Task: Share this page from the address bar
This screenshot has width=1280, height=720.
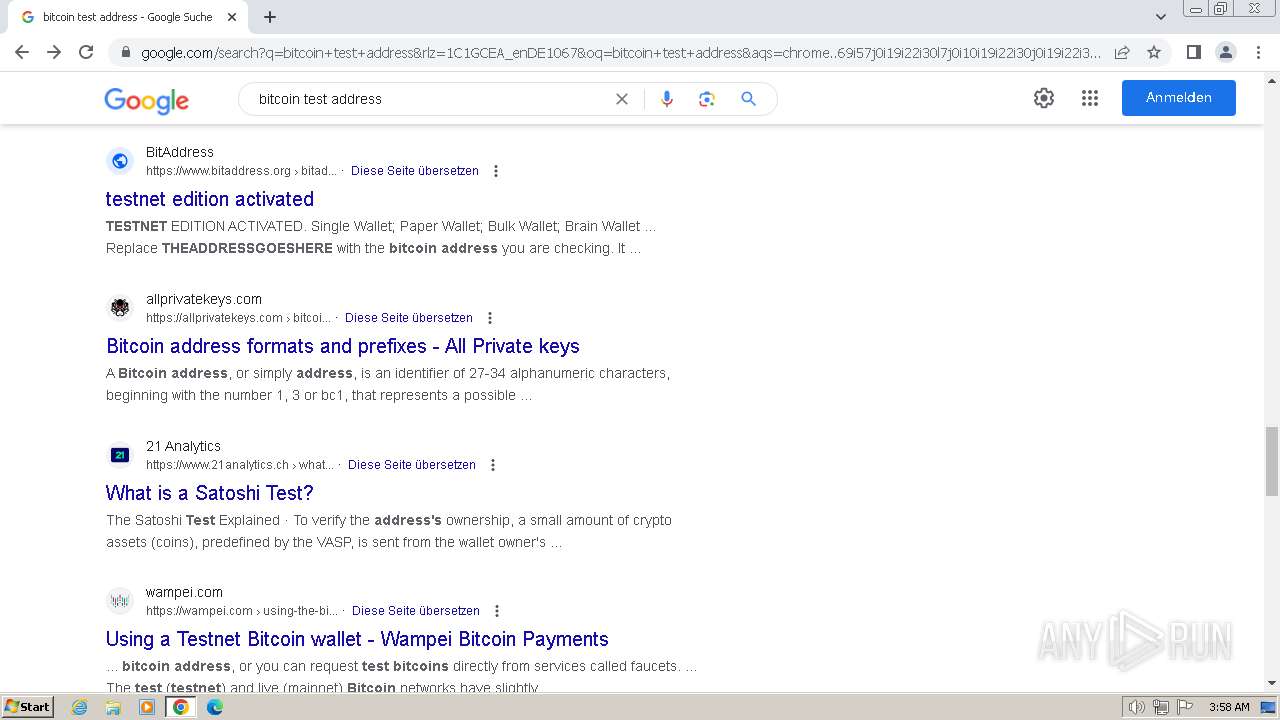Action: tap(1122, 53)
